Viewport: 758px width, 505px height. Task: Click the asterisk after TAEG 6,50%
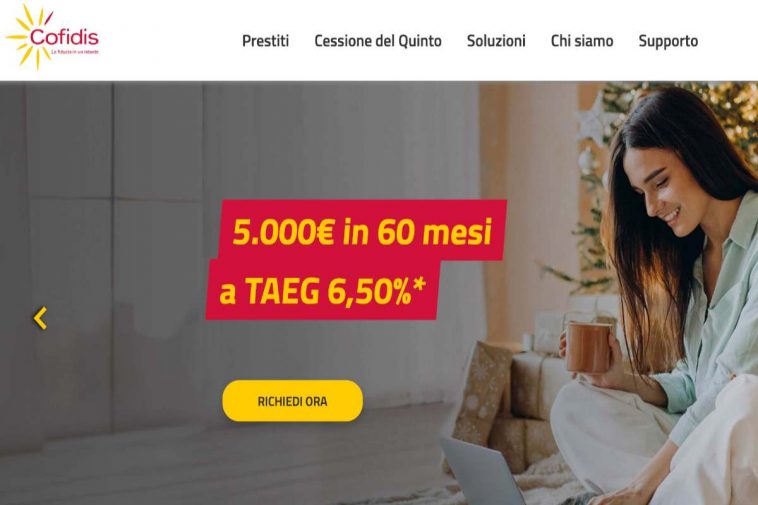419,285
